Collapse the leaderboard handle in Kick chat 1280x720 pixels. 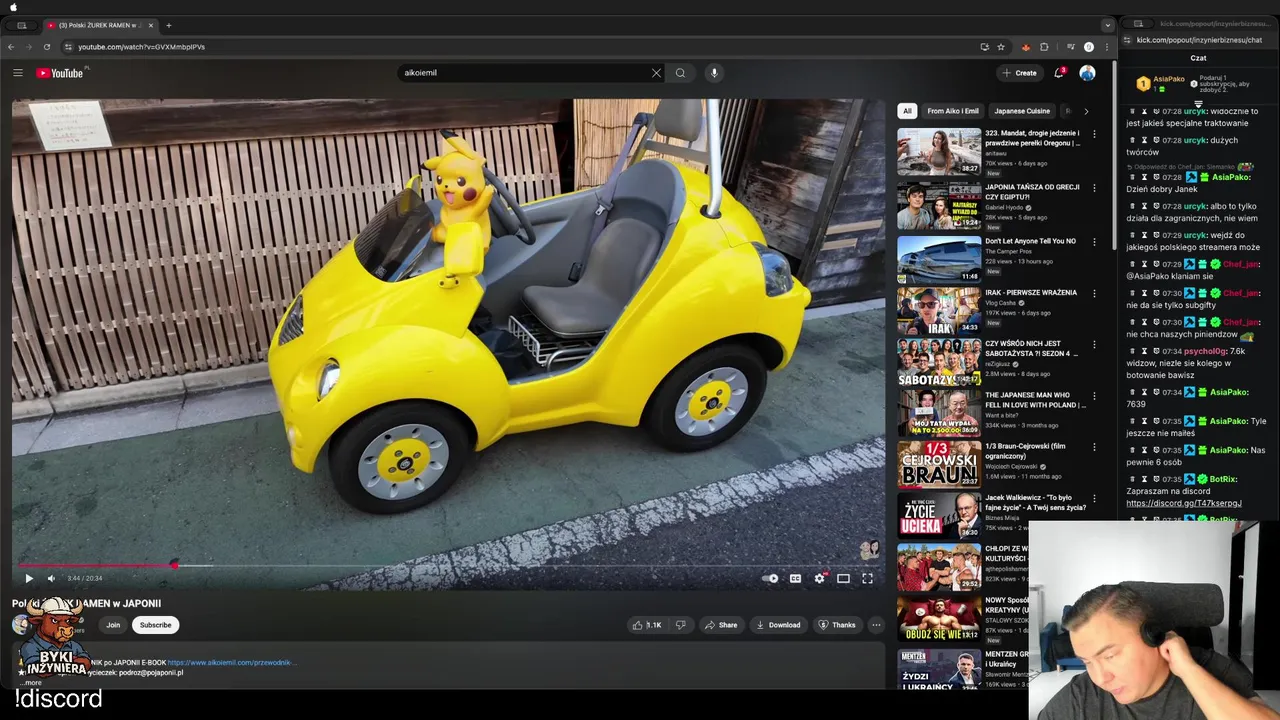point(1199,103)
